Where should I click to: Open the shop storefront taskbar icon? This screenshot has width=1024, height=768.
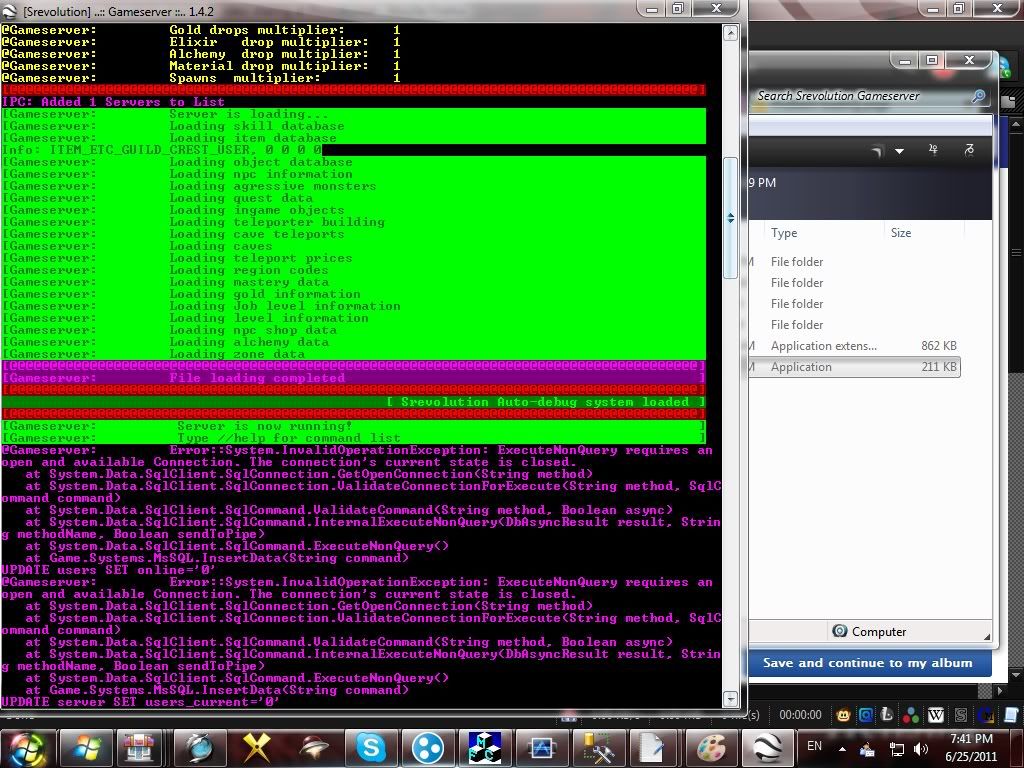[x=138, y=748]
